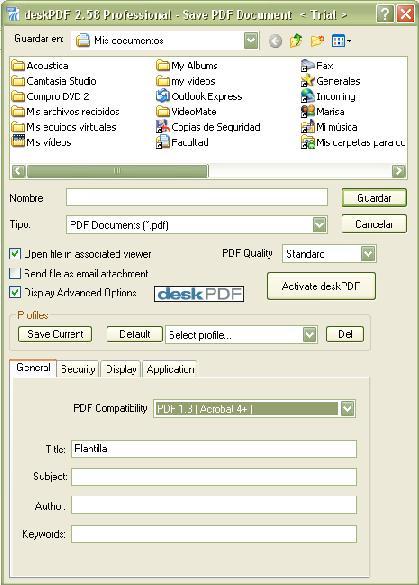This screenshot has width=419, height=585.
Task: Open the Mis vídeos folder
Action: click(x=41, y=142)
